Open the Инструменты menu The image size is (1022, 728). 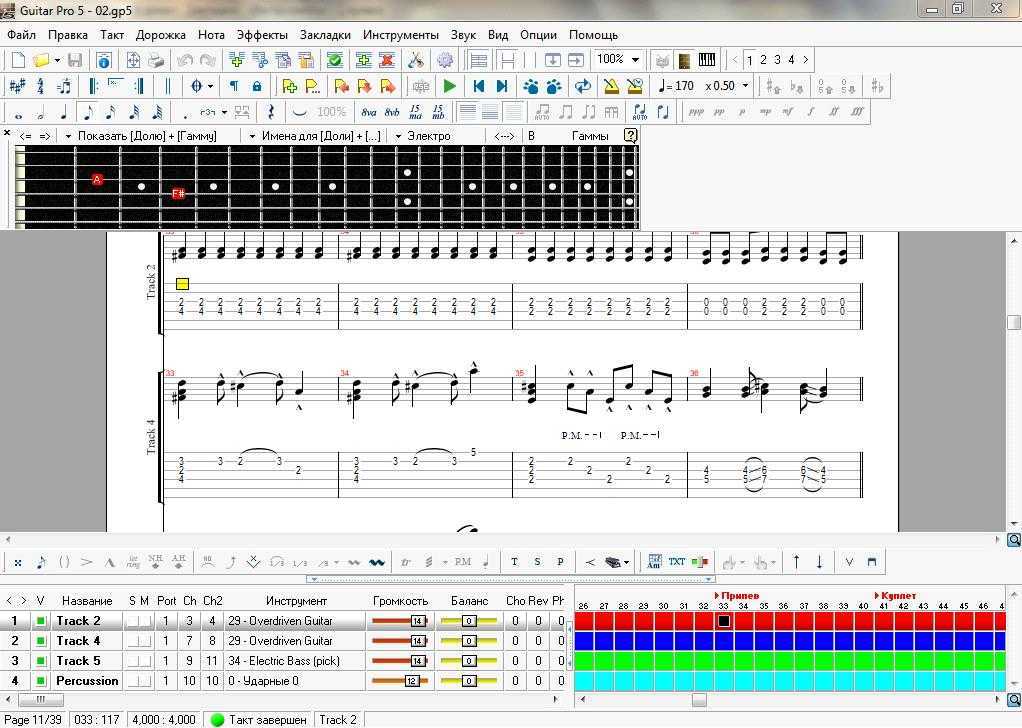[400, 34]
